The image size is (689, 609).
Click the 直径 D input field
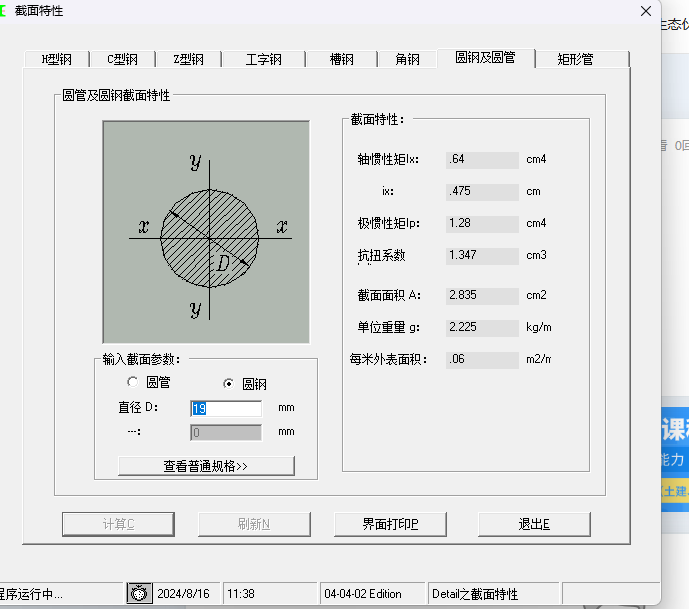click(x=226, y=408)
